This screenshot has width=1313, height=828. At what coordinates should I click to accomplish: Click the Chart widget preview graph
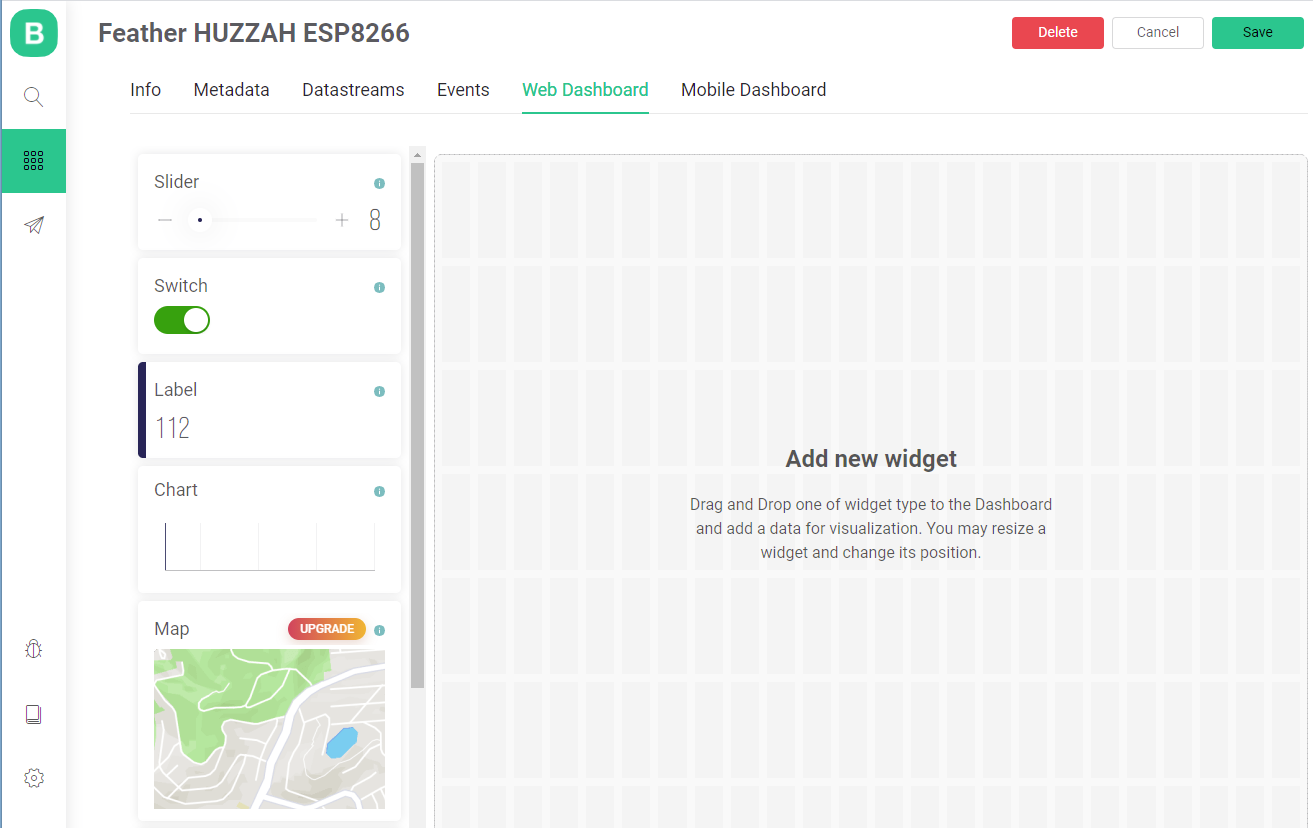pos(269,545)
